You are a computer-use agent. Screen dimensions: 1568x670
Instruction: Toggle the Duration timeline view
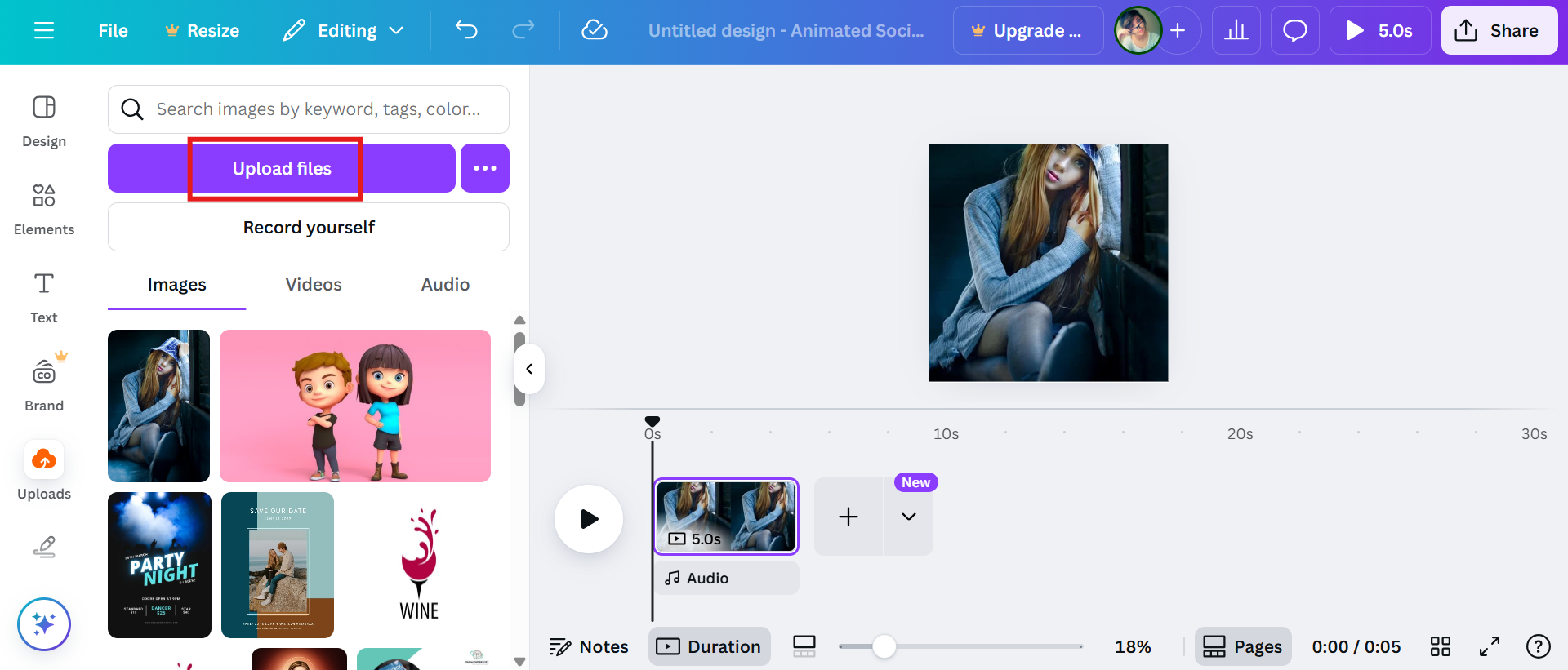click(710, 647)
